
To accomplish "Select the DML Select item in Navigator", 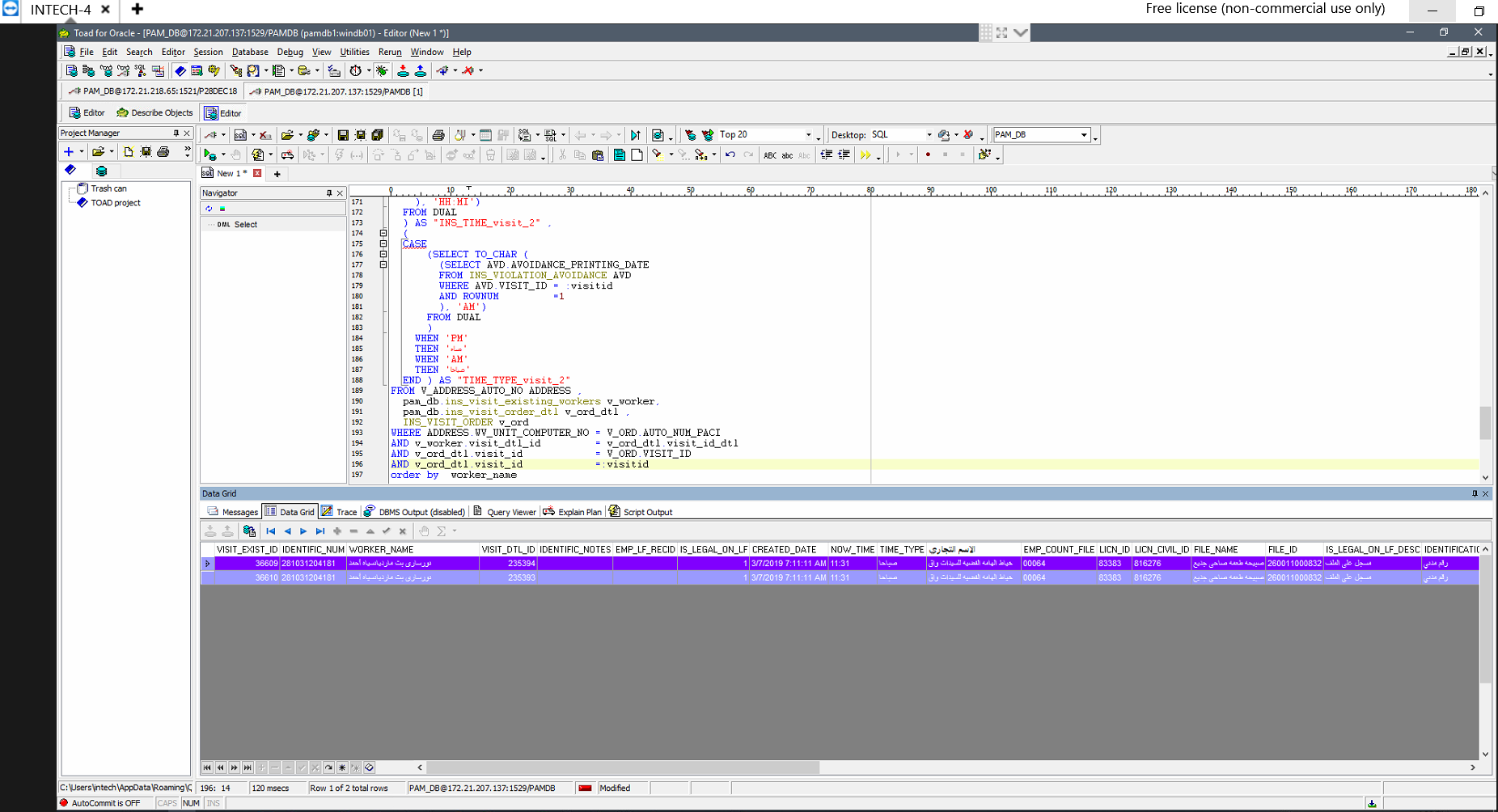I will (x=237, y=225).
